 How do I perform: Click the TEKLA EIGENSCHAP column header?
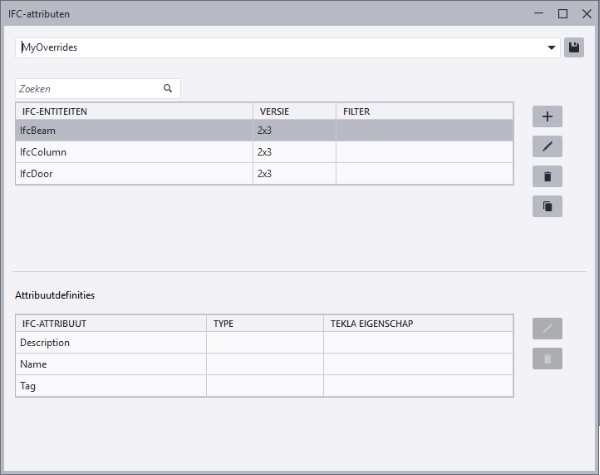tap(418, 323)
